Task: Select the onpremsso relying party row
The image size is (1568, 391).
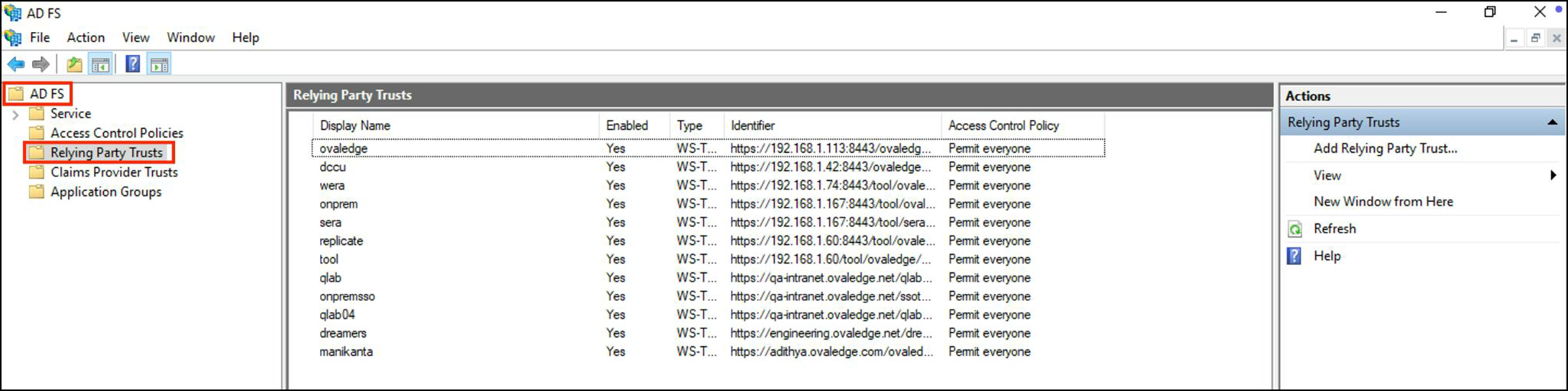Action: pyautogui.click(x=347, y=296)
